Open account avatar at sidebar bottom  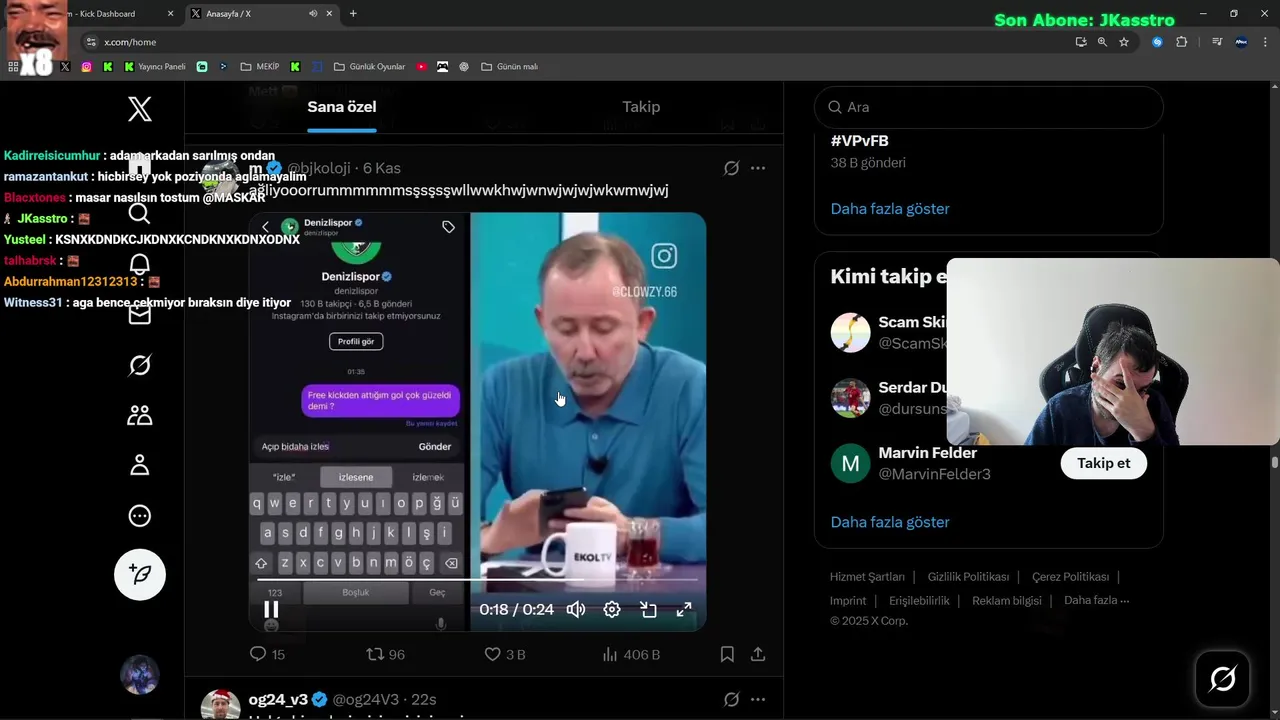click(x=140, y=675)
